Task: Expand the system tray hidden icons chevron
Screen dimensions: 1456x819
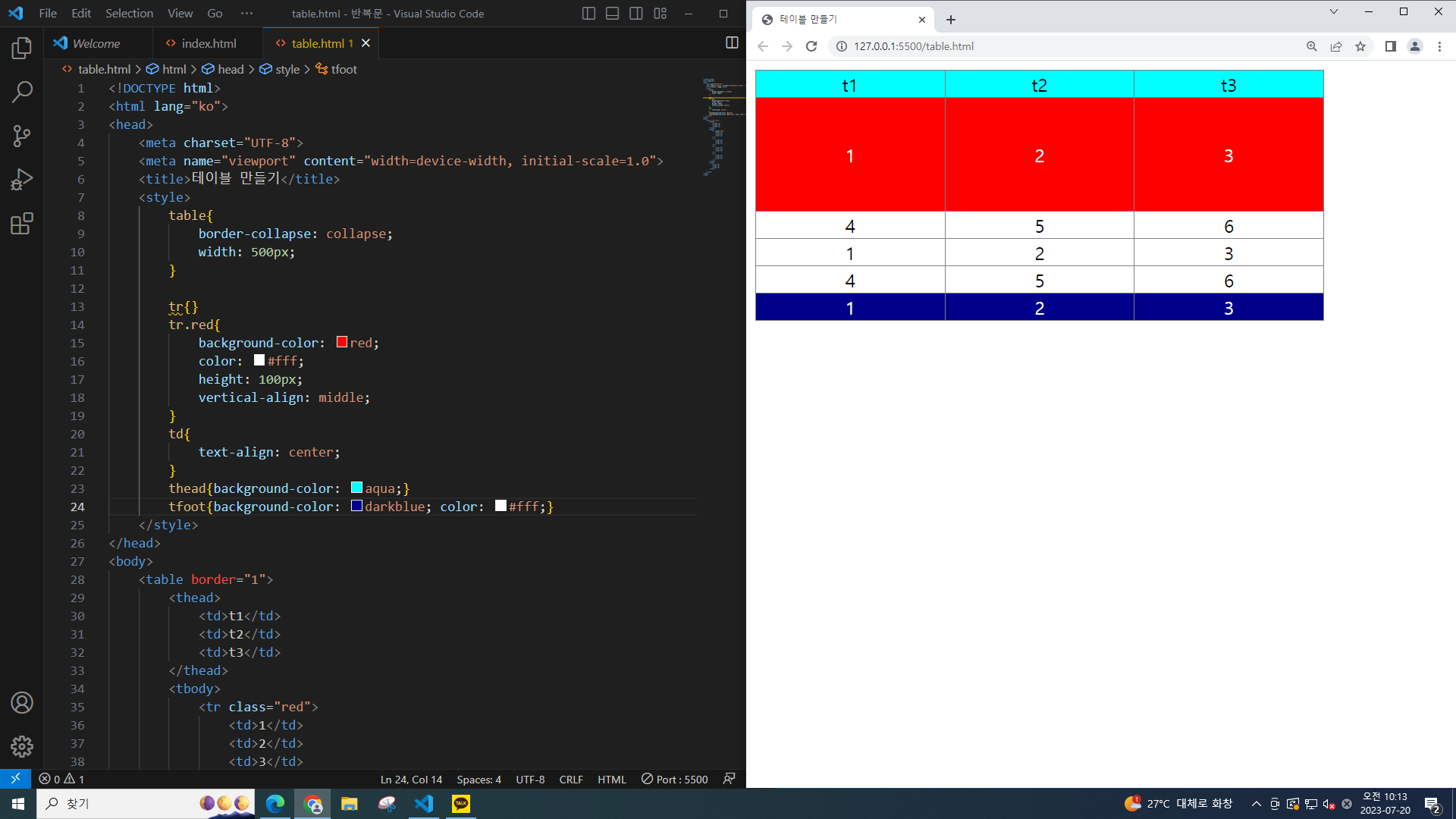Action: [x=1256, y=804]
